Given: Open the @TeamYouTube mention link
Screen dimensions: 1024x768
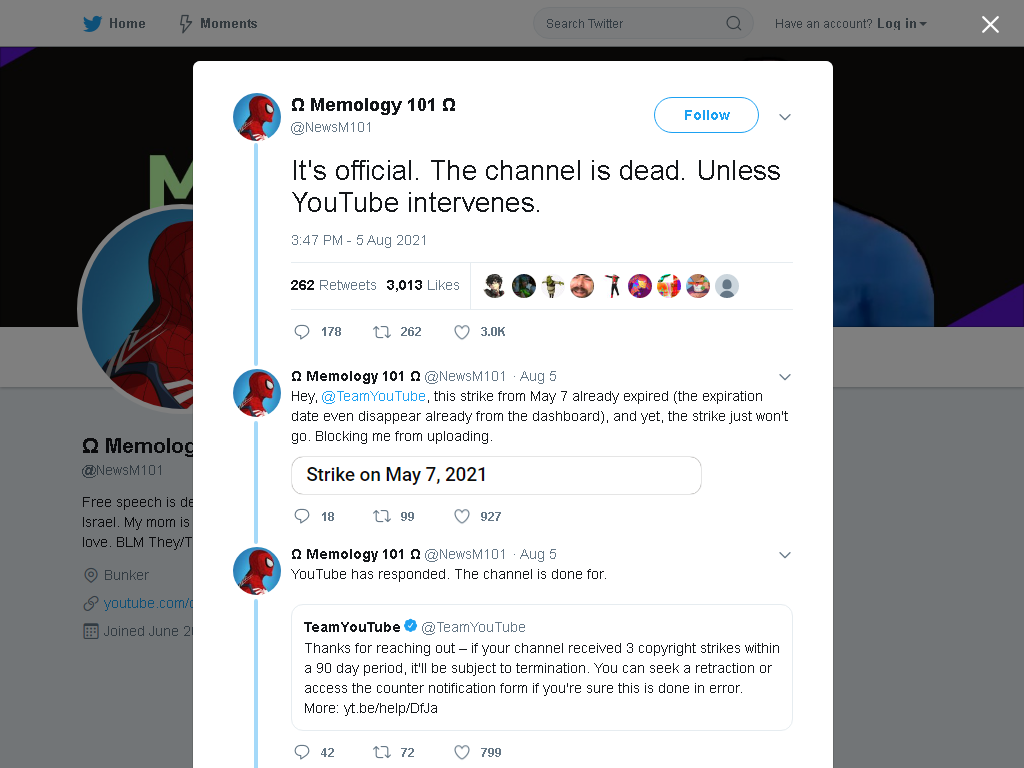Looking at the screenshot, I should pyautogui.click(x=374, y=396).
